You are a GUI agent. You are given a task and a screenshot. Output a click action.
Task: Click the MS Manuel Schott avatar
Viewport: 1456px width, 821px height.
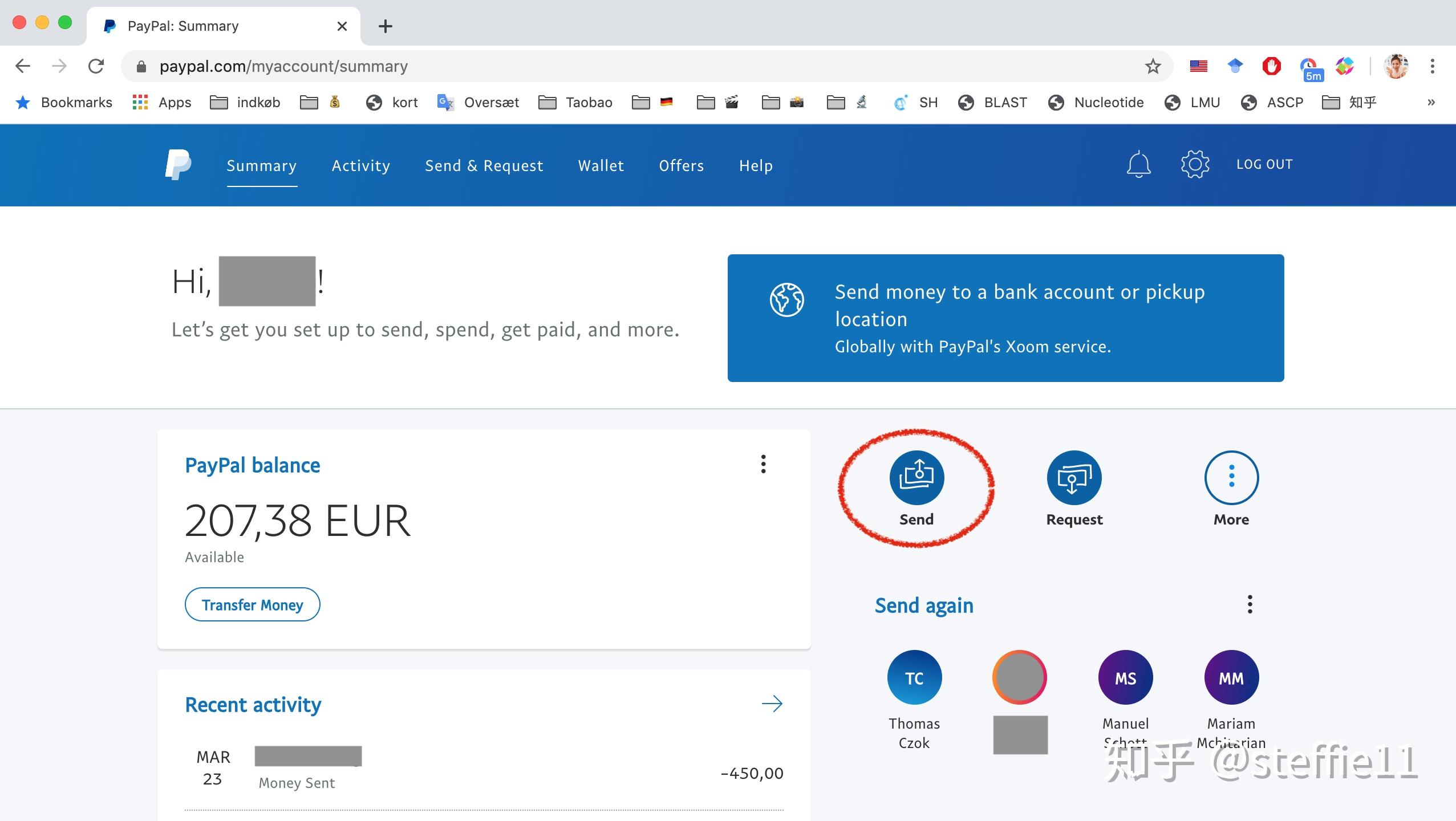[x=1125, y=677]
